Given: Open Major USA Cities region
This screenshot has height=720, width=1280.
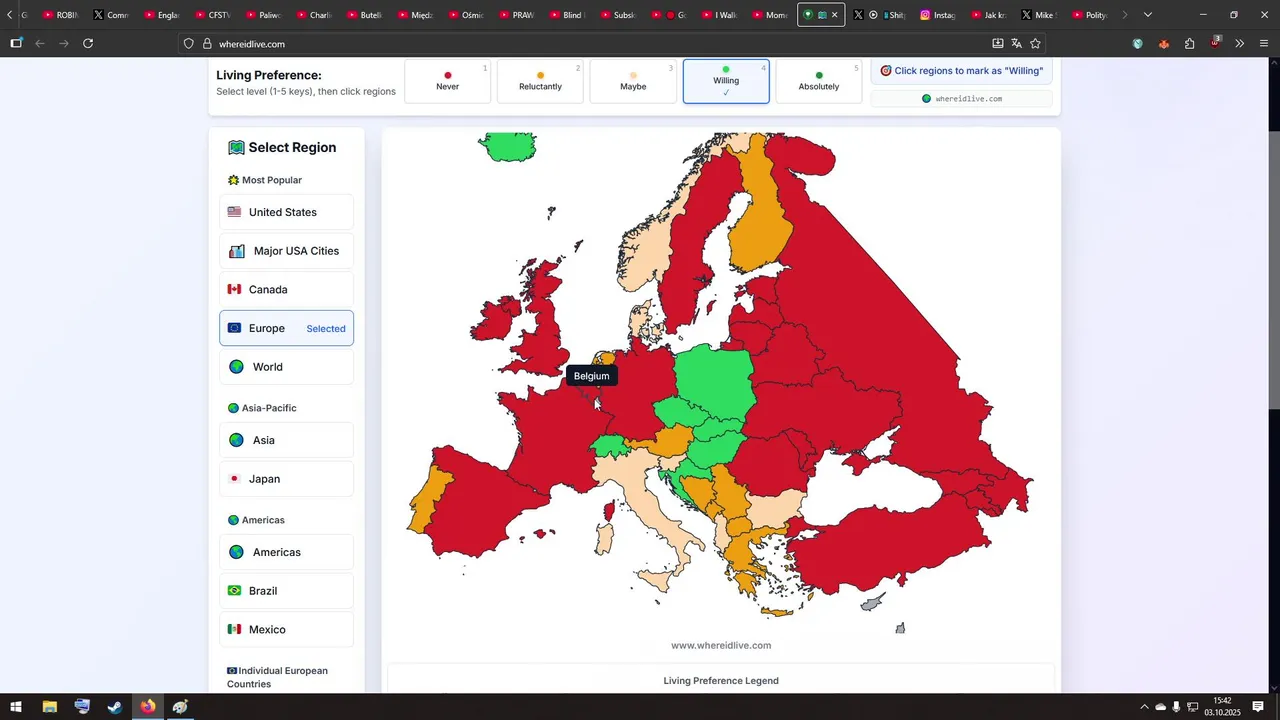Looking at the screenshot, I should [286, 251].
